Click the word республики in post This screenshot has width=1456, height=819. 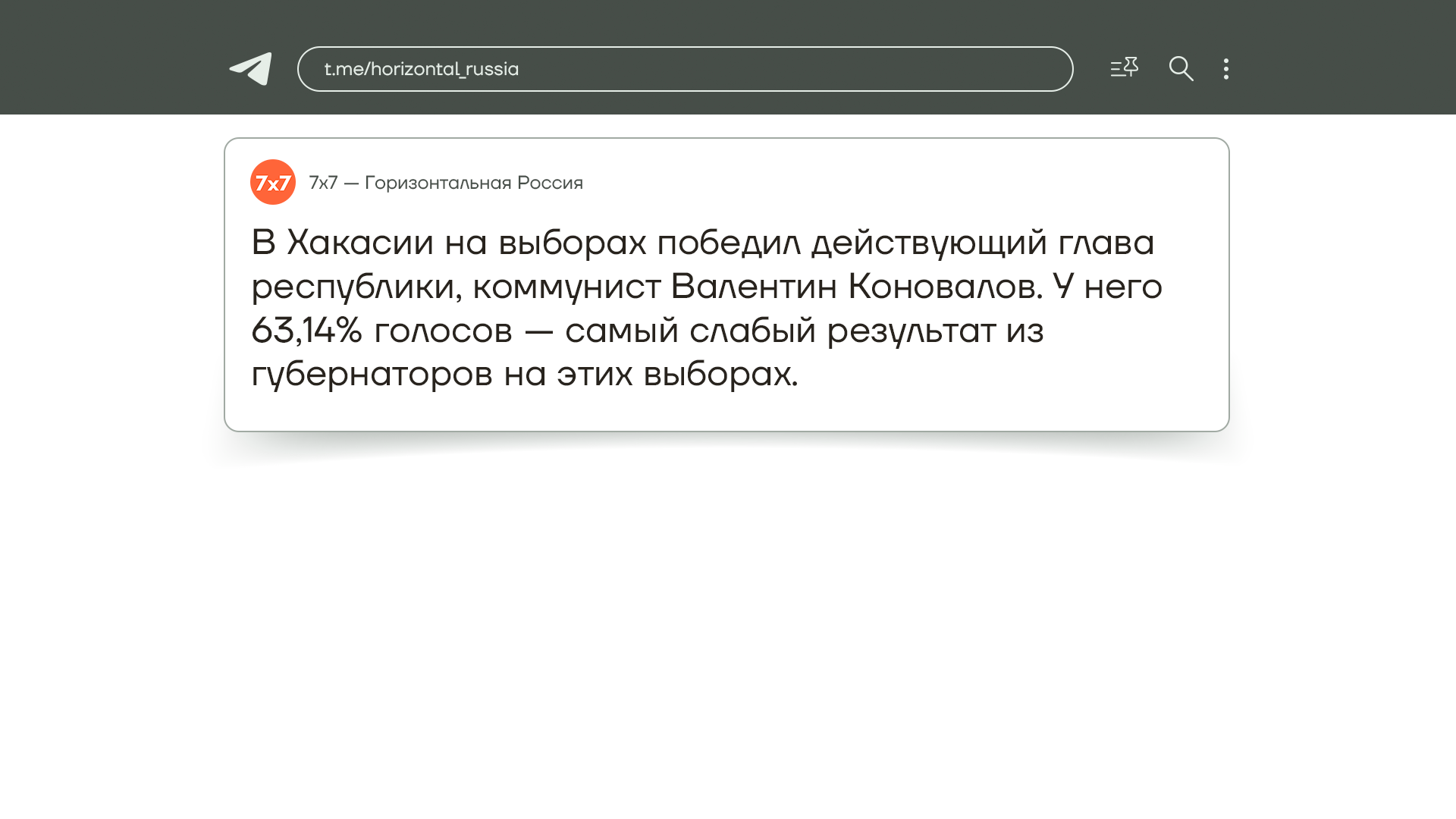click(356, 287)
